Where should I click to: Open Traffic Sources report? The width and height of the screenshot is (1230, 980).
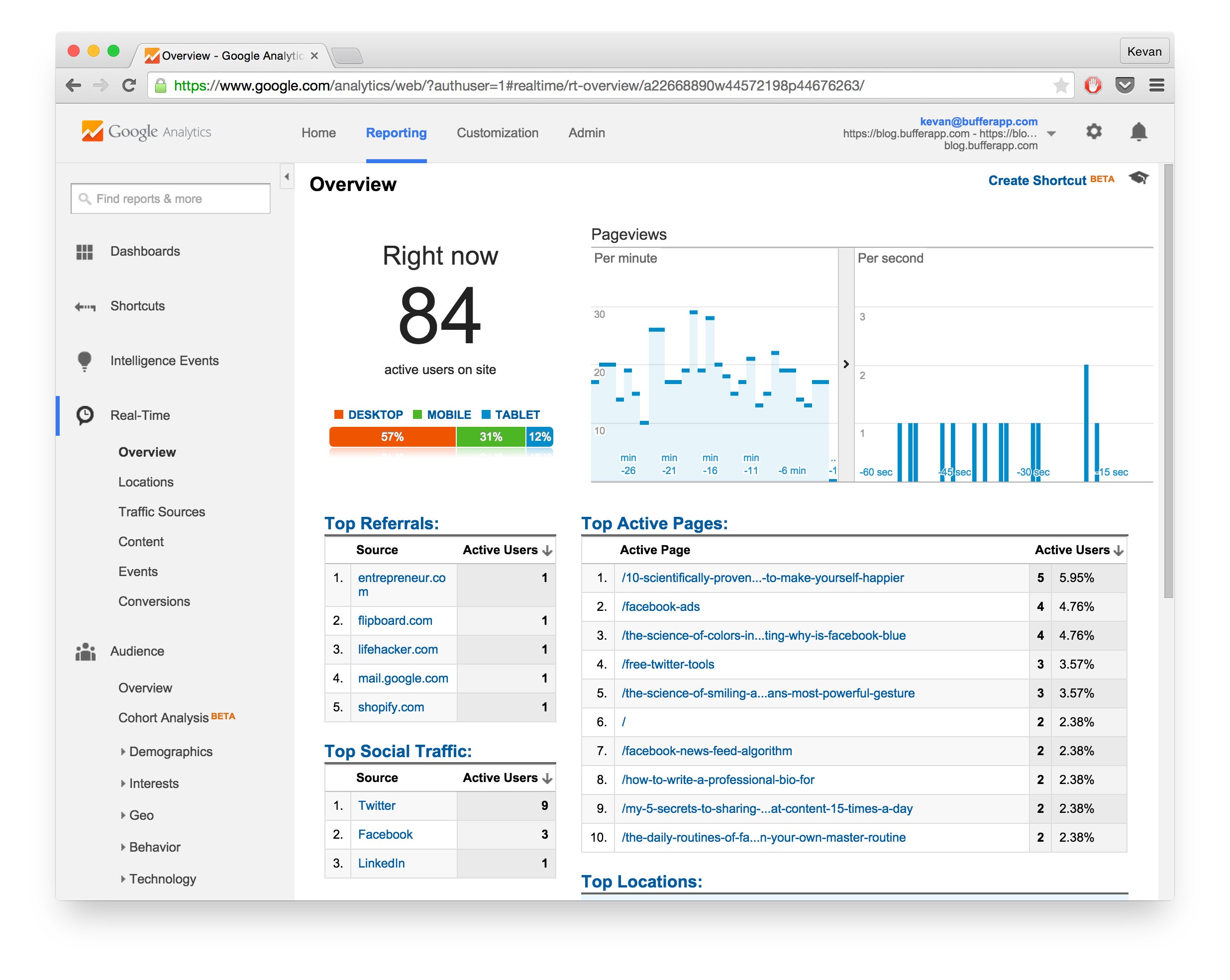tap(161, 512)
